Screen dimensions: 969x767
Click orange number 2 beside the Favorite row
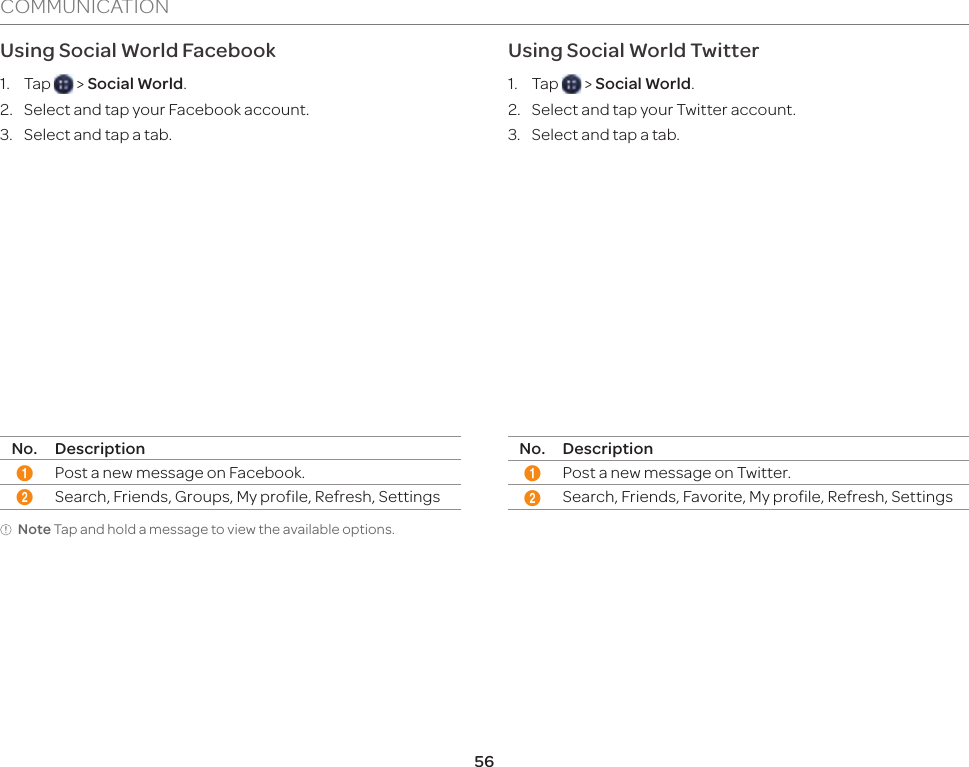point(532,498)
